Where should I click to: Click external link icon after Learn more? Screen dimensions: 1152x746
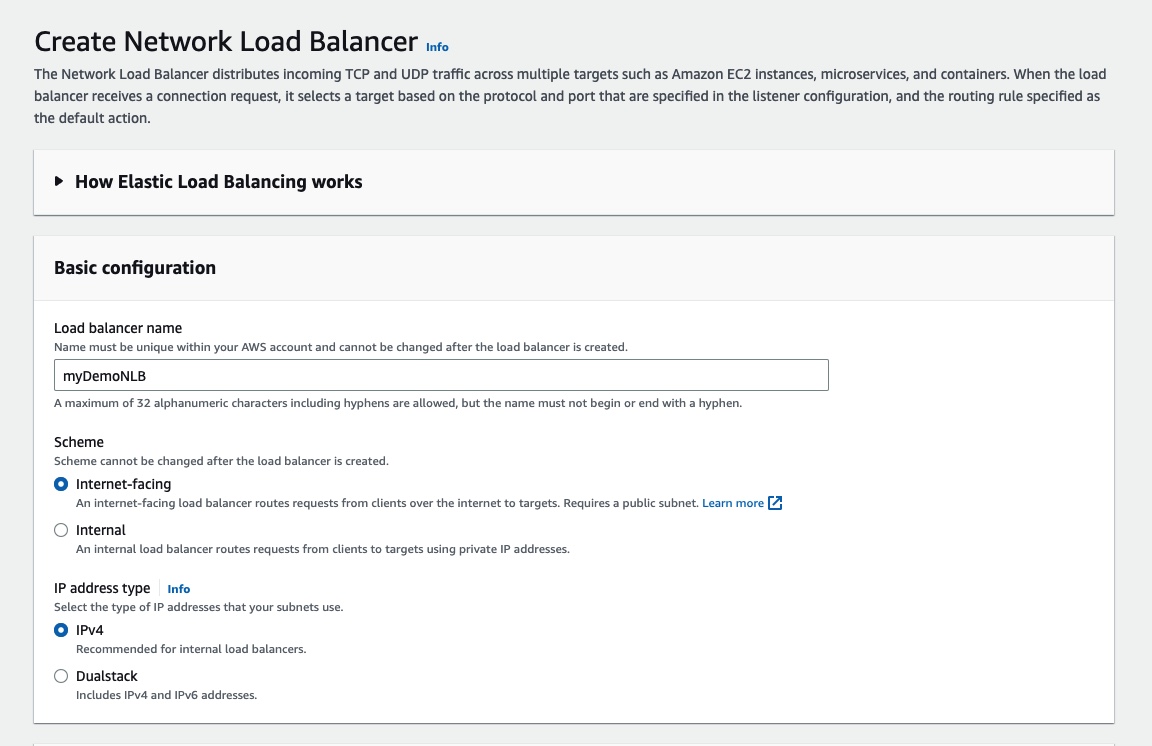[775, 503]
